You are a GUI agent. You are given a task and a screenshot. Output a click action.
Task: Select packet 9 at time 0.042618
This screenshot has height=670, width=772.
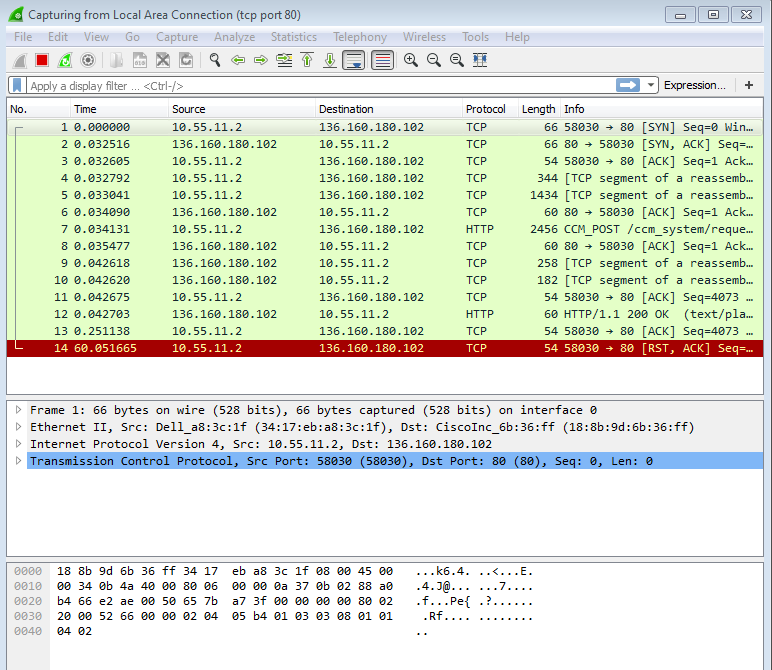pyautogui.click(x=385, y=263)
